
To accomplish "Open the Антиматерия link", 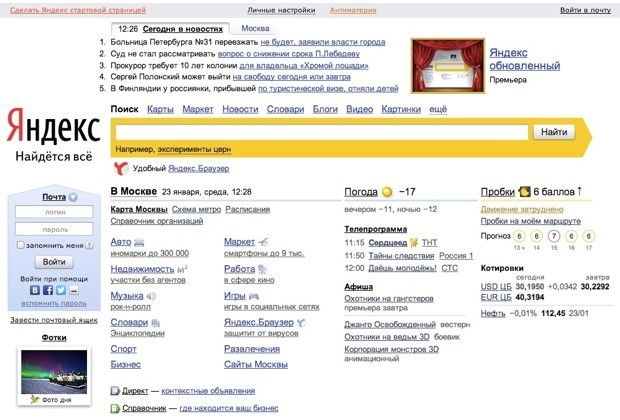I will tap(353, 10).
